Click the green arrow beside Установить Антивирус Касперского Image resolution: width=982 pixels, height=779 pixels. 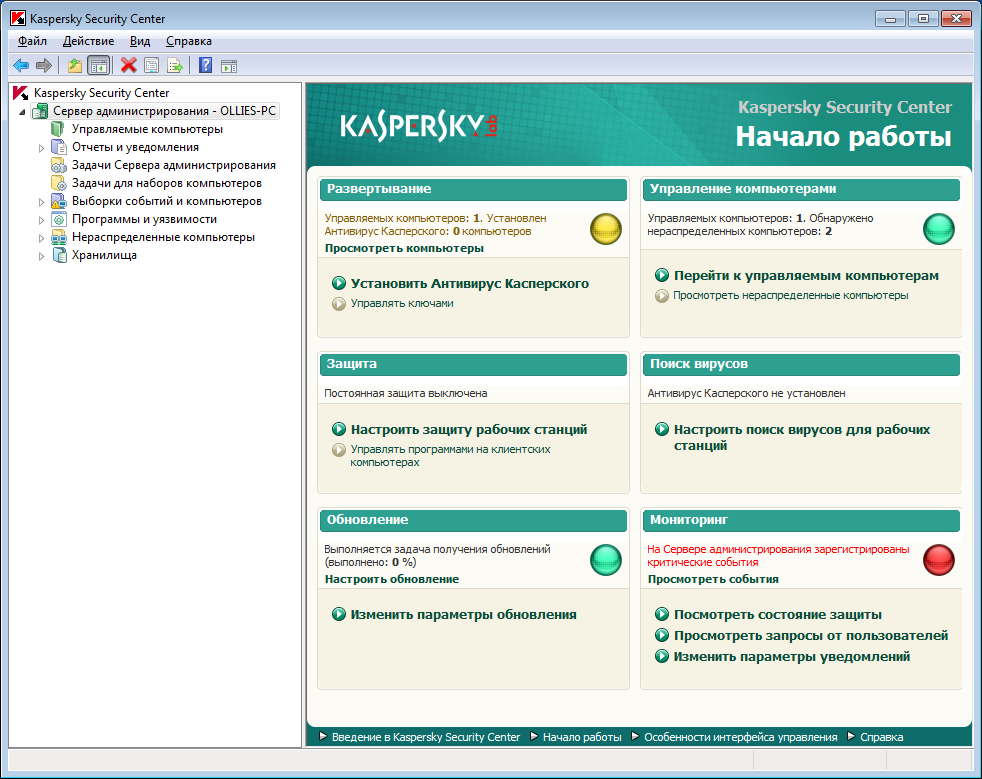[x=339, y=283]
